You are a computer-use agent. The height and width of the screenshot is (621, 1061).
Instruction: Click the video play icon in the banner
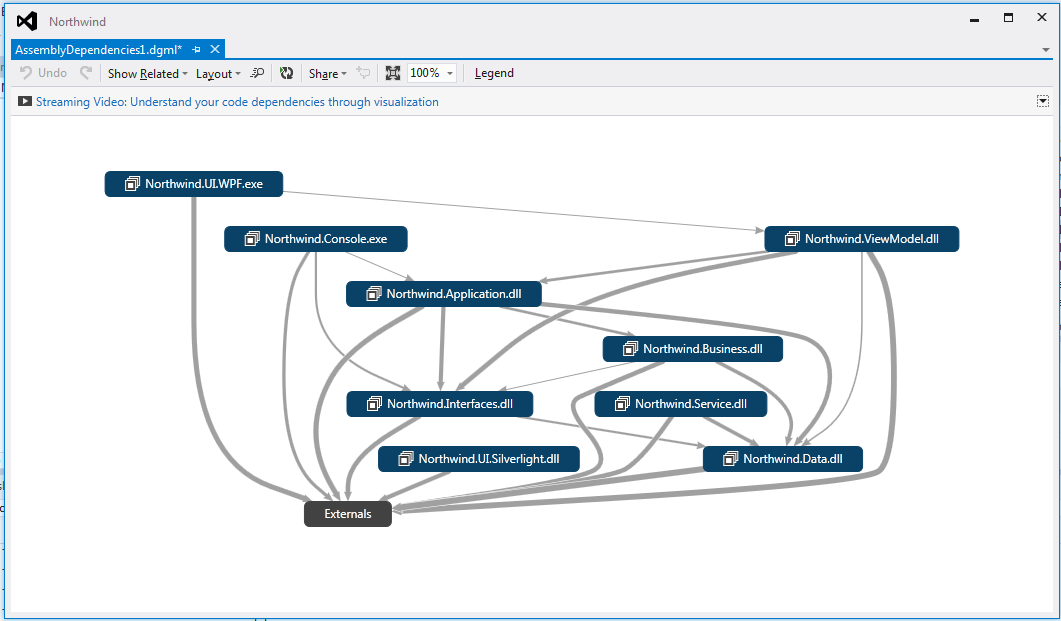(23, 101)
